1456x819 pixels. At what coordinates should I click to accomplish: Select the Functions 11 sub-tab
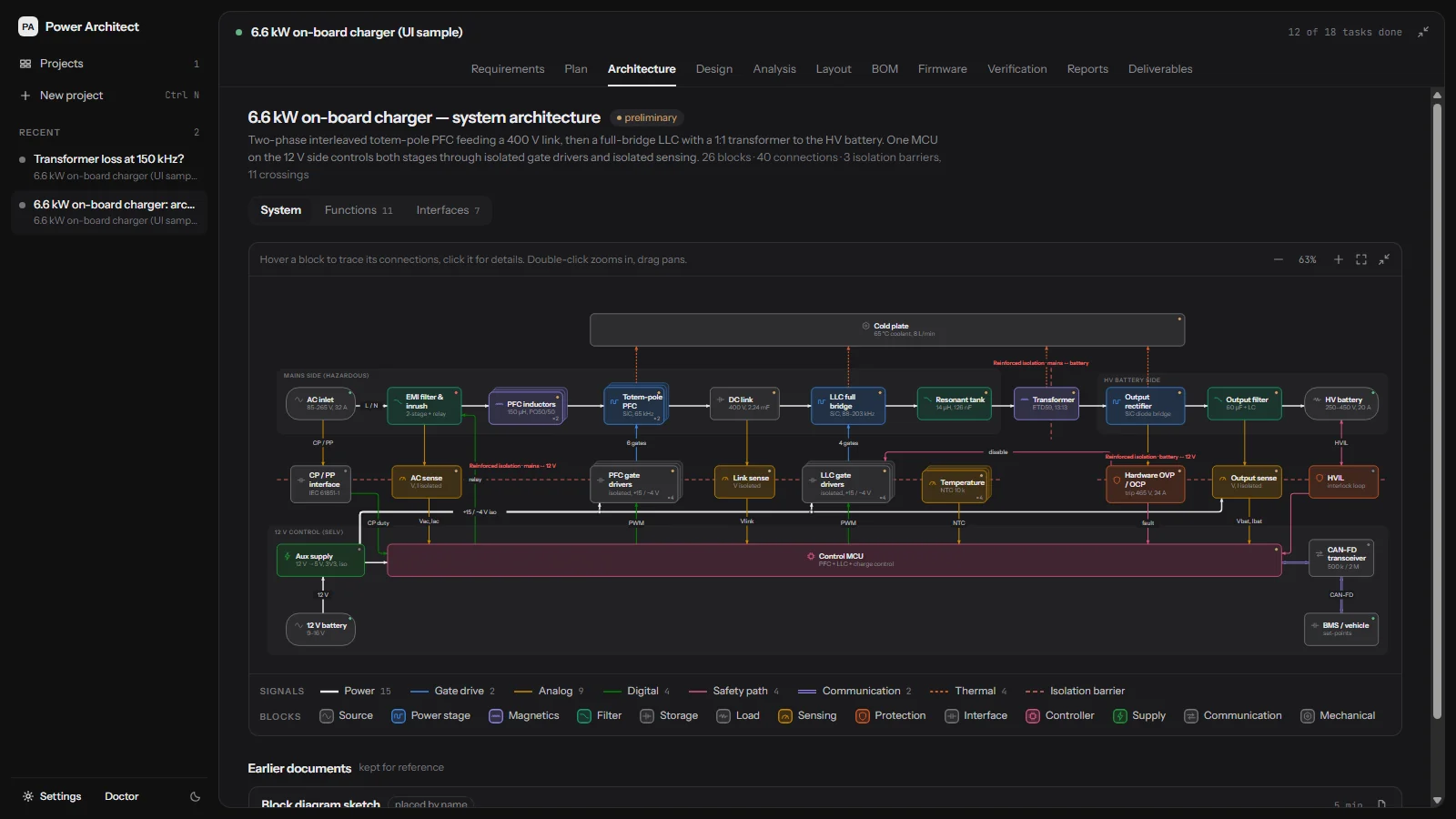click(359, 210)
